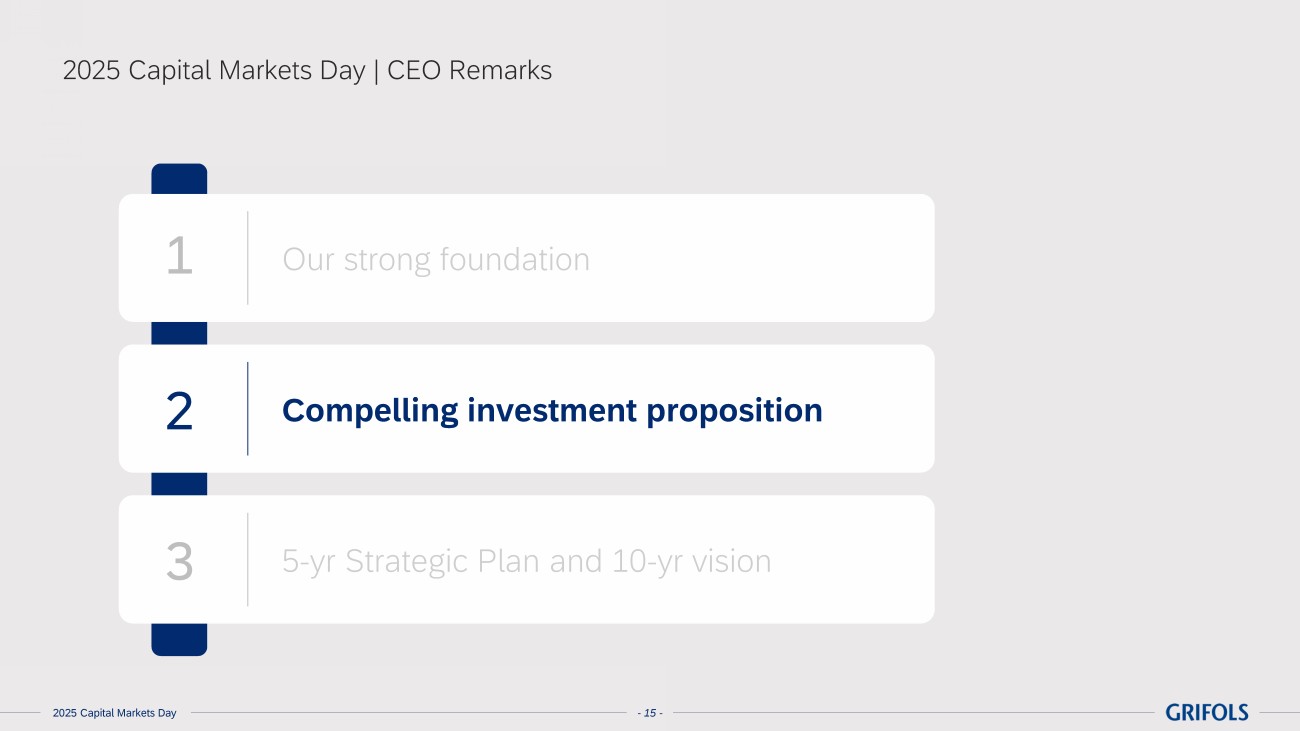Click the slide title '2025 Capital Markets Day'
This screenshot has width=1300, height=731.
coord(213,71)
